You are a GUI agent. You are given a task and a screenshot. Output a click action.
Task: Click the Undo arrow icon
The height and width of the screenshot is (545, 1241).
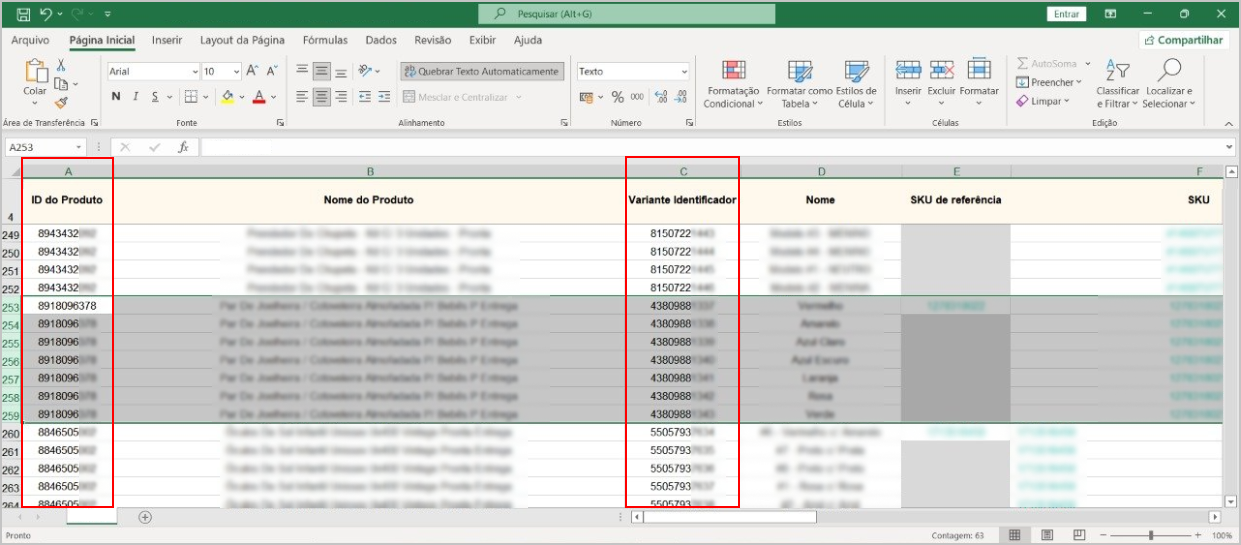[46, 14]
